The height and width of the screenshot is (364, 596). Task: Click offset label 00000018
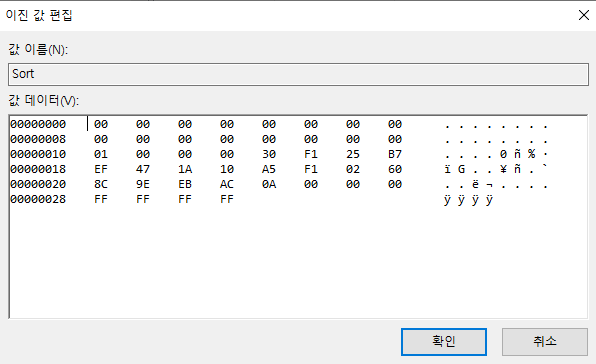(x=38, y=169)
